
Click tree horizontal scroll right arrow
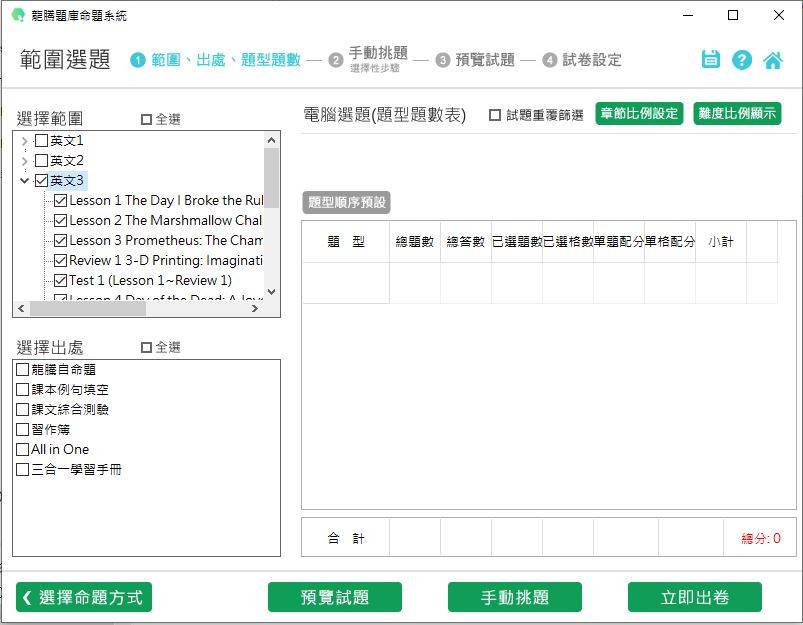tap(255, 308)
